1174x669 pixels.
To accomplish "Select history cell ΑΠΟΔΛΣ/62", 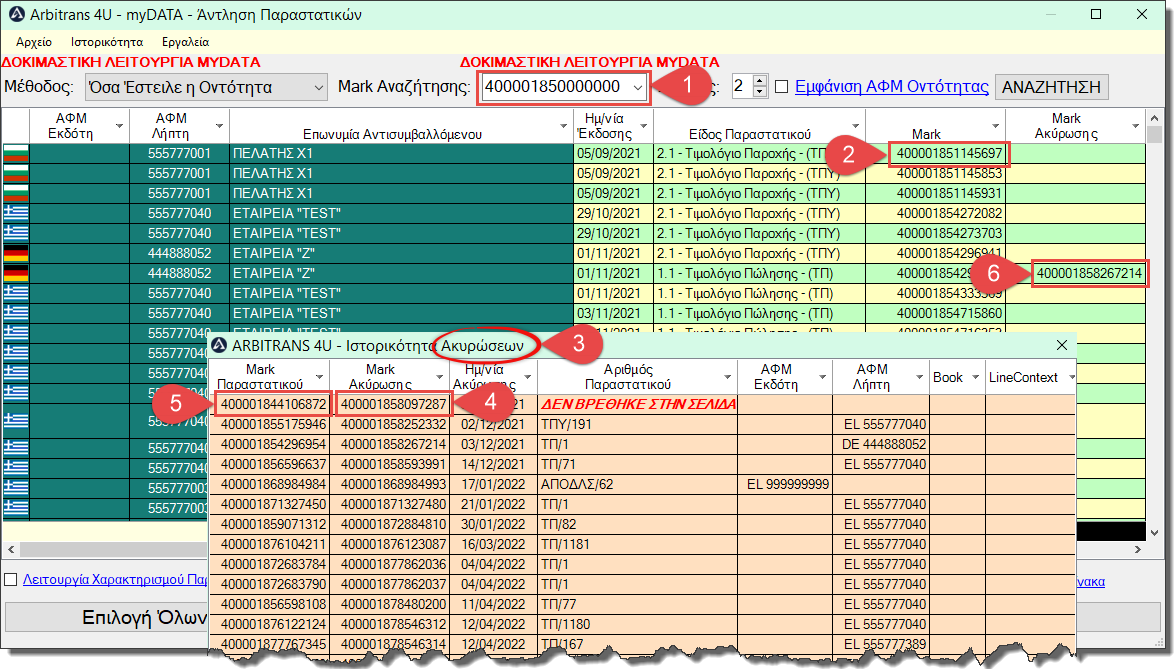I will tap(638, 484).
